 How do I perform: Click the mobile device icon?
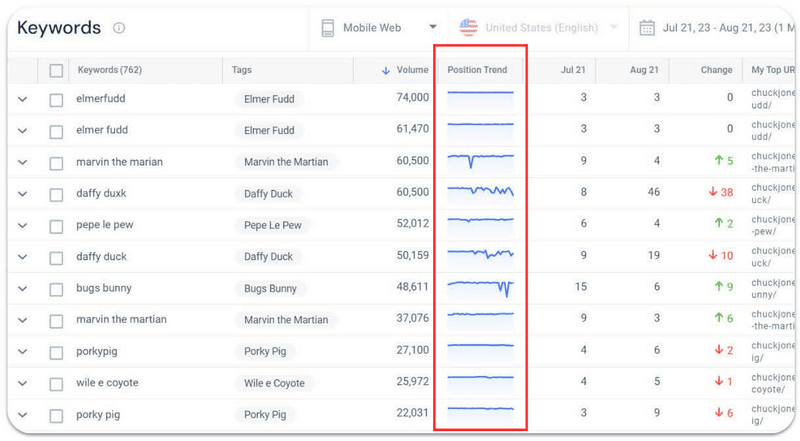(x=328, y=28)
